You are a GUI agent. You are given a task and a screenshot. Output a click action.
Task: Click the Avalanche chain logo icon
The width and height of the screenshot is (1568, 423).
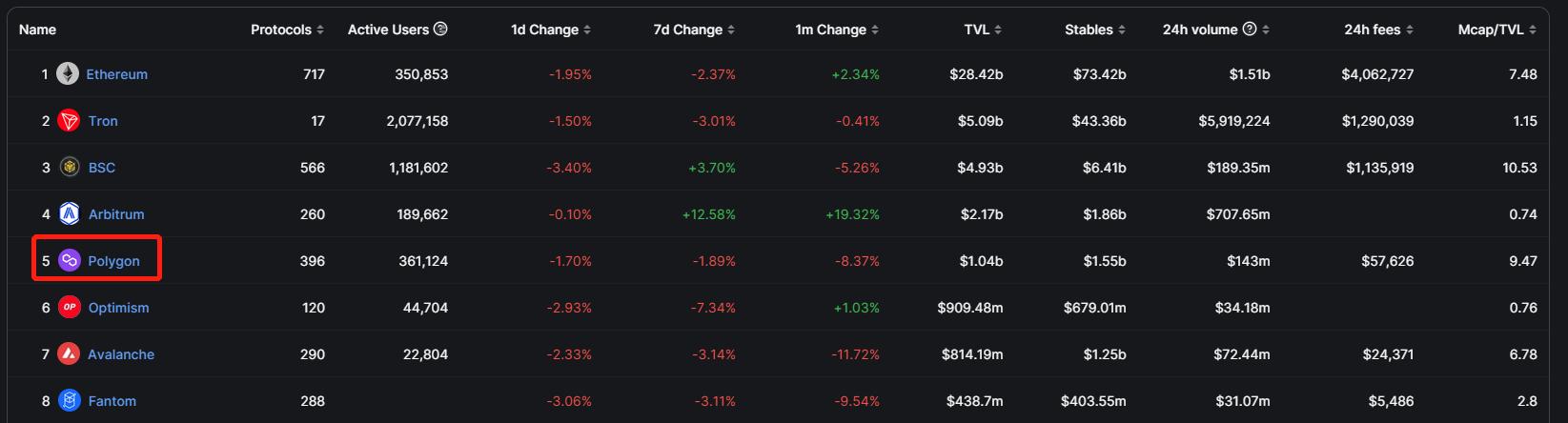(x=69, y=354)
